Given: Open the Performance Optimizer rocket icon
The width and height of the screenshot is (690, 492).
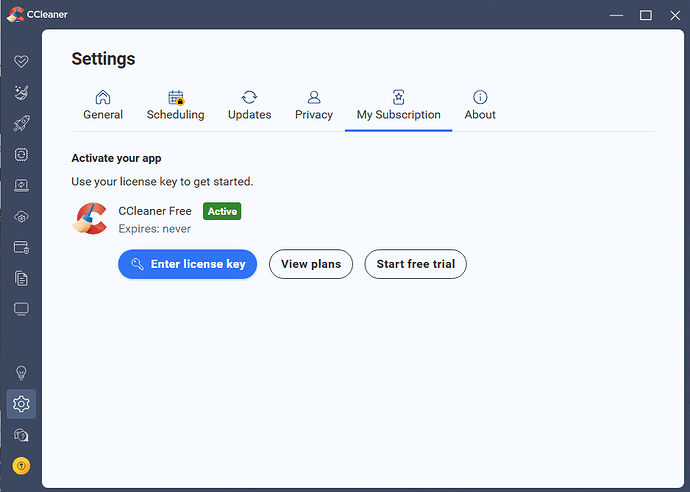Looking at the screenshot, I should 21,124.
